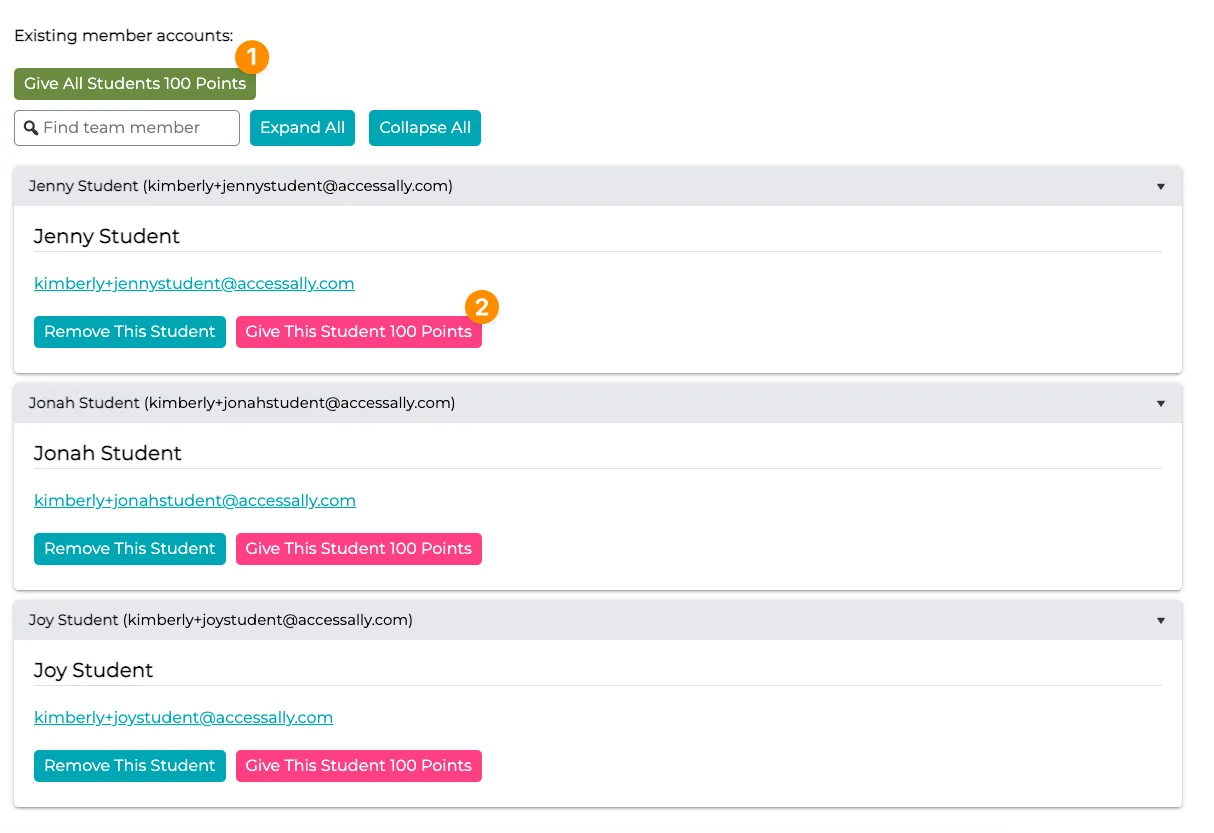Image resolution: width=1214 pixels, height=833 pixels.
Task: Remove Jenny Student from the team
Action: (x=129, y=332)
